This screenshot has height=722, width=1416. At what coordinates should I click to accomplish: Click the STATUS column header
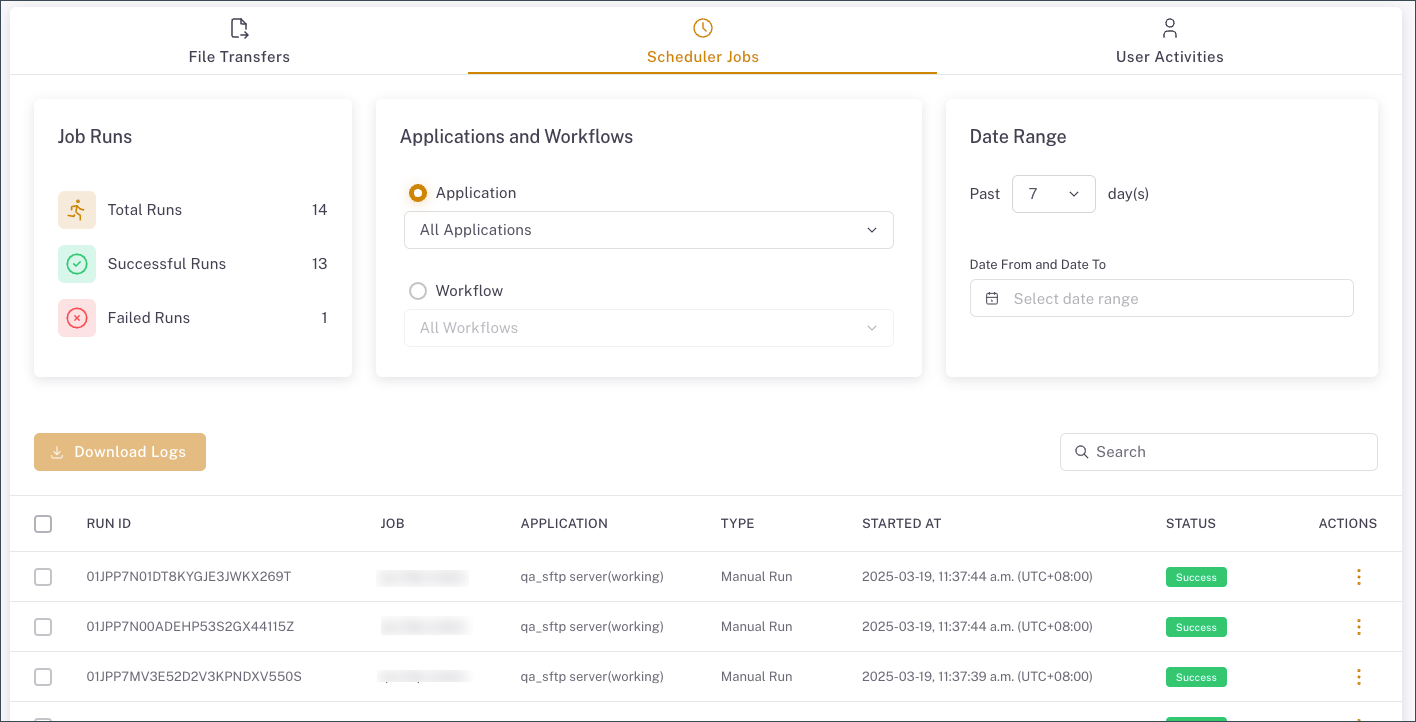pyautogui.click(x=1191, y=524)
